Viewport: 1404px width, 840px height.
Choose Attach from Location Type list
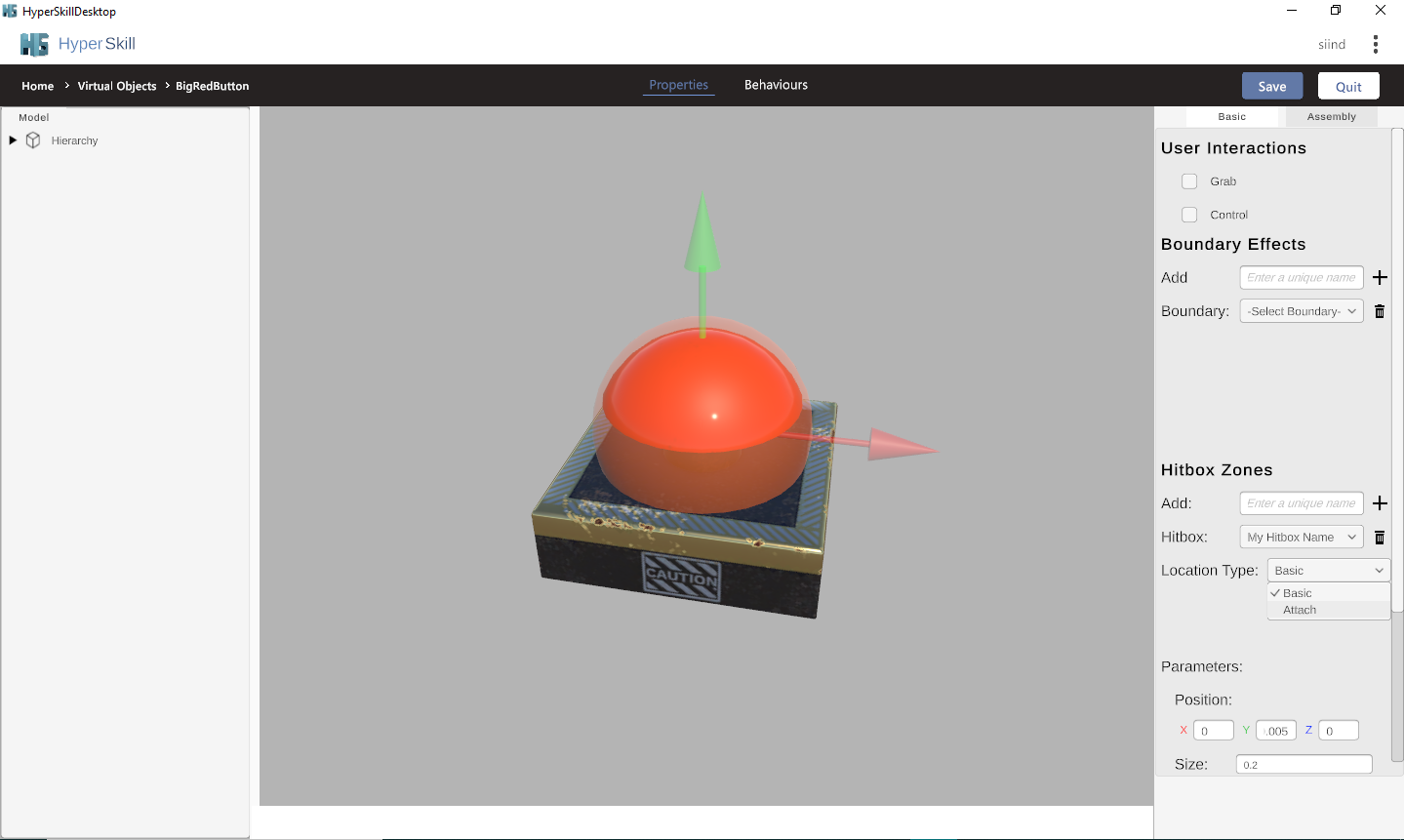[x=1300, y=610]
